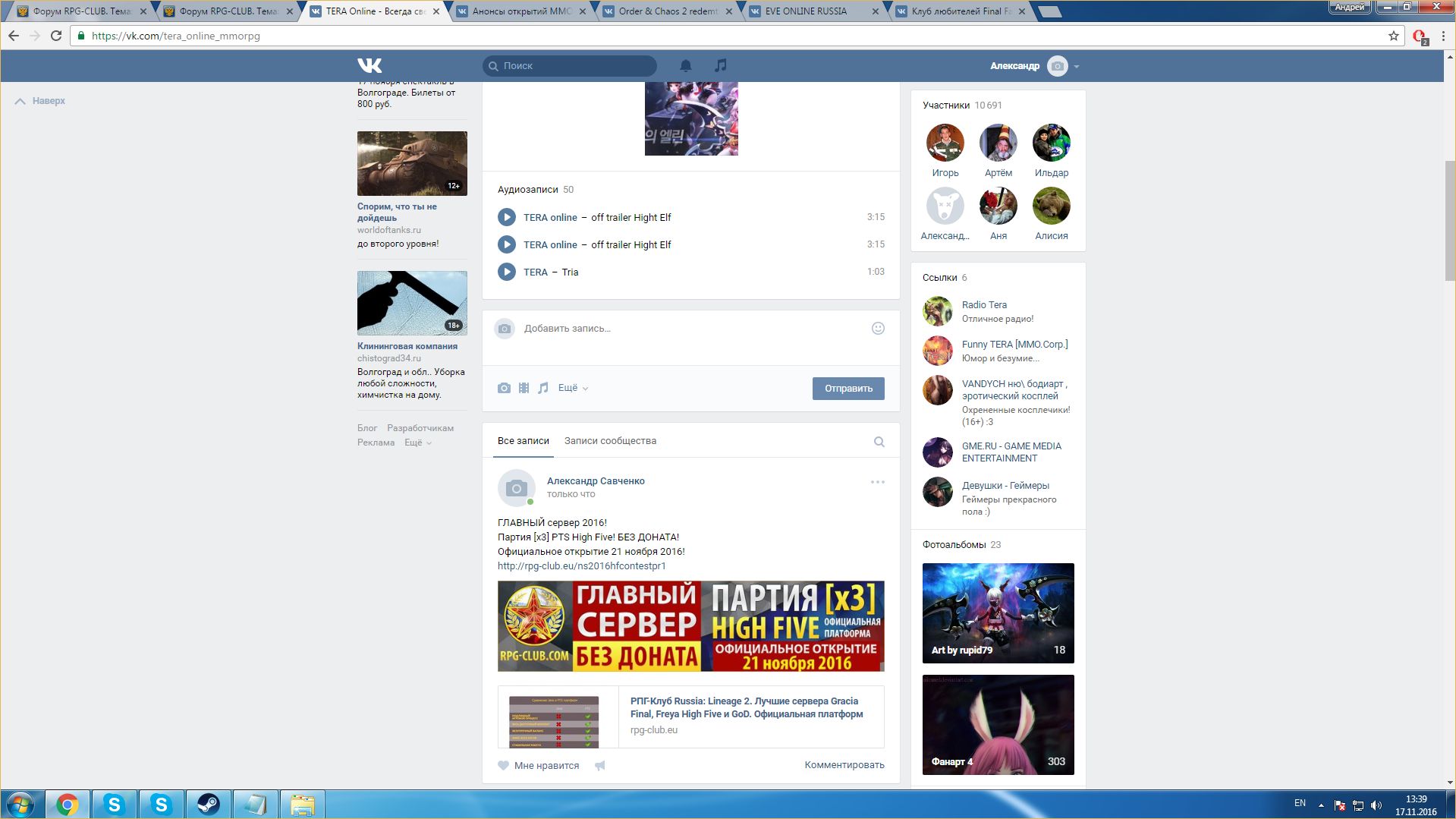Viewport: 1456px width, 819px height.
Task: Open Александр Савченко author profile
Action: pos(596,481)
